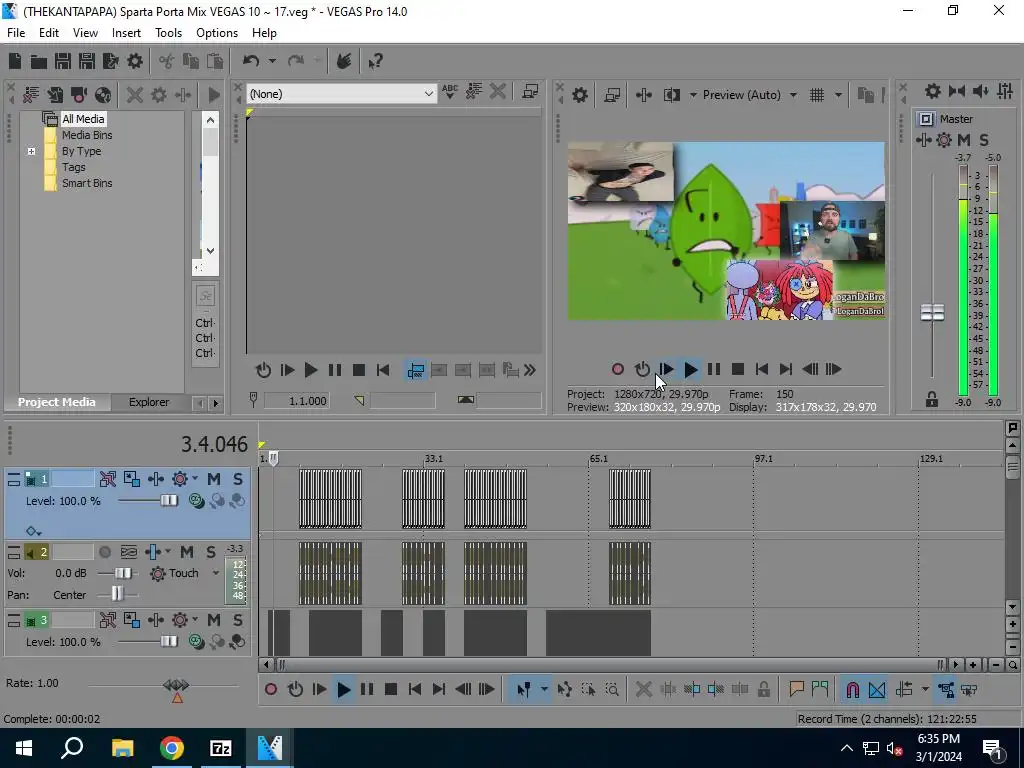
Task: Open the Insert menu
Action: click(126, 33)
